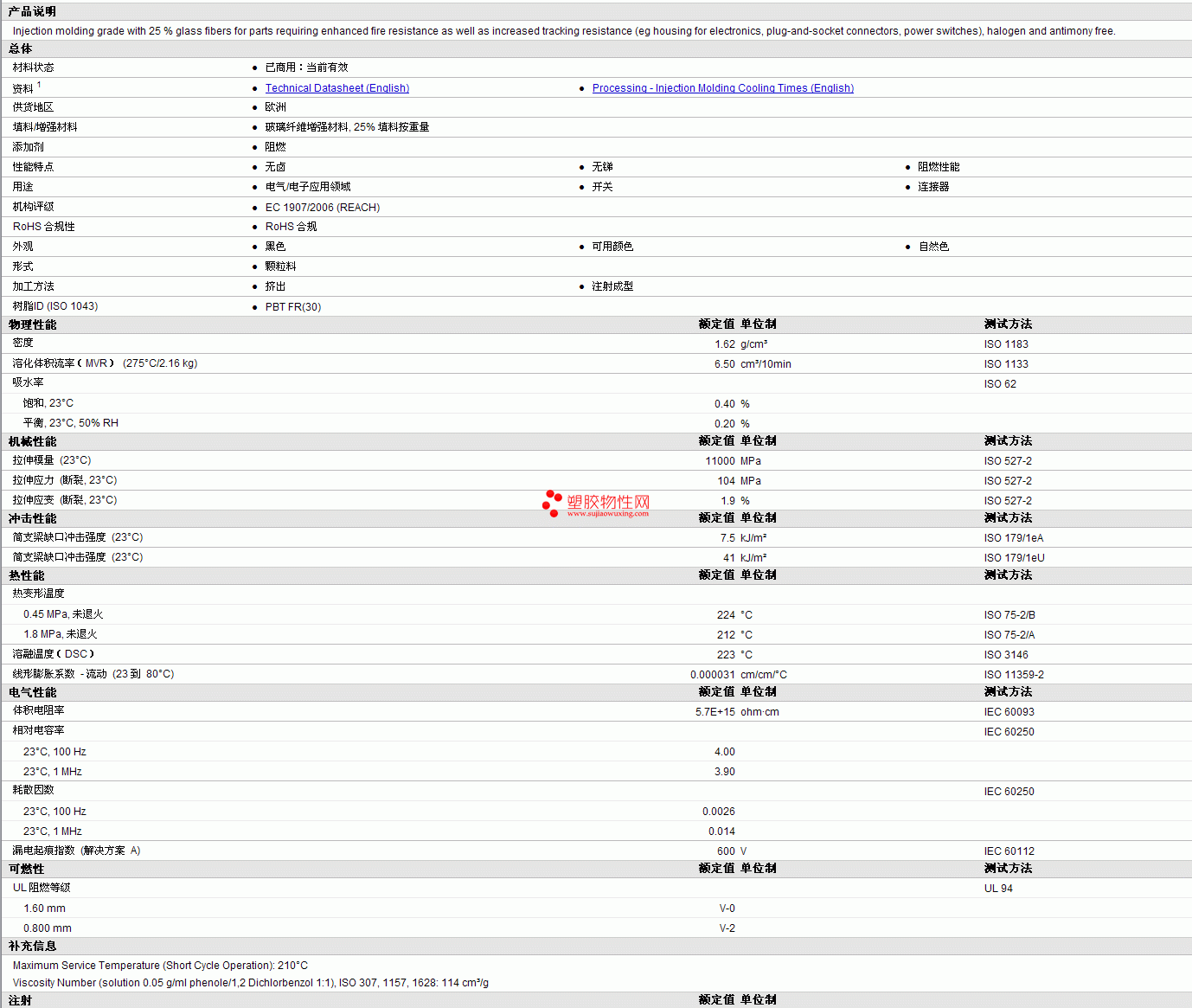Click the '自然色' appearance entry
The height and width of the screenshot is (1008, 1192).
pyautogui.click(x=934, y=247)
